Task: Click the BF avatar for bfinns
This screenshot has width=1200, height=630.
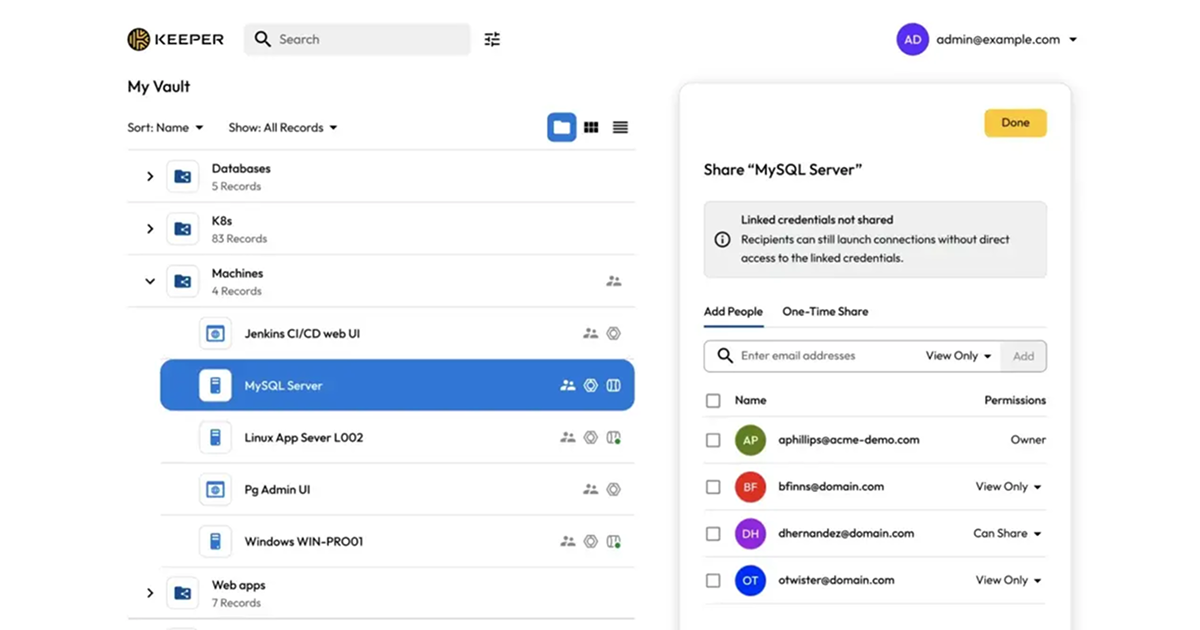Action: click(750, 487)
